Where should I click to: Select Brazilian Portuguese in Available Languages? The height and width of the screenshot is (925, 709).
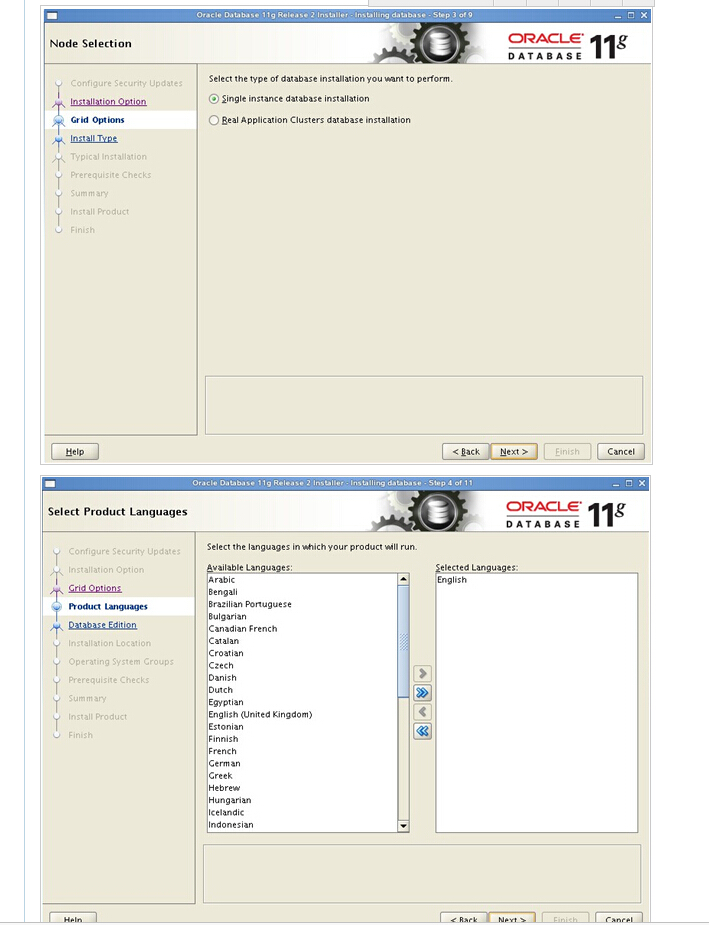tap(303, 605)
